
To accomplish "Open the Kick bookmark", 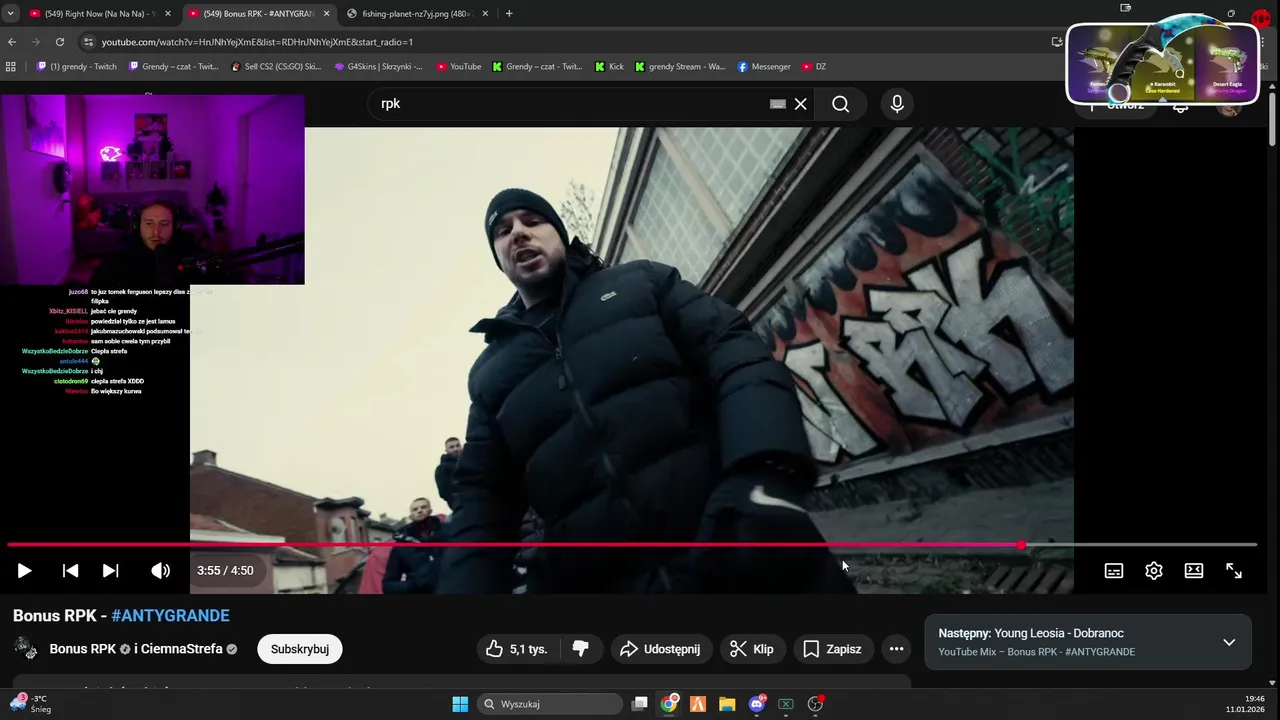I will (x=609, y=67).
